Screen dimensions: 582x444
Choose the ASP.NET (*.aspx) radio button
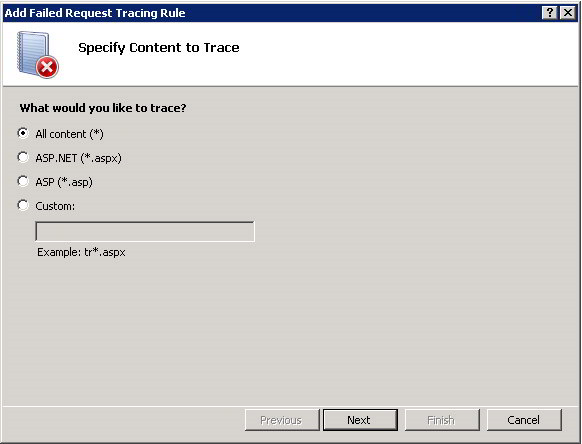23,157
